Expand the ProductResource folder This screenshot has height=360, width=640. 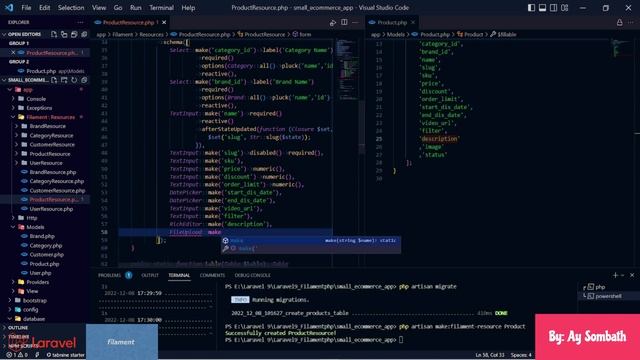coord(45,154)
